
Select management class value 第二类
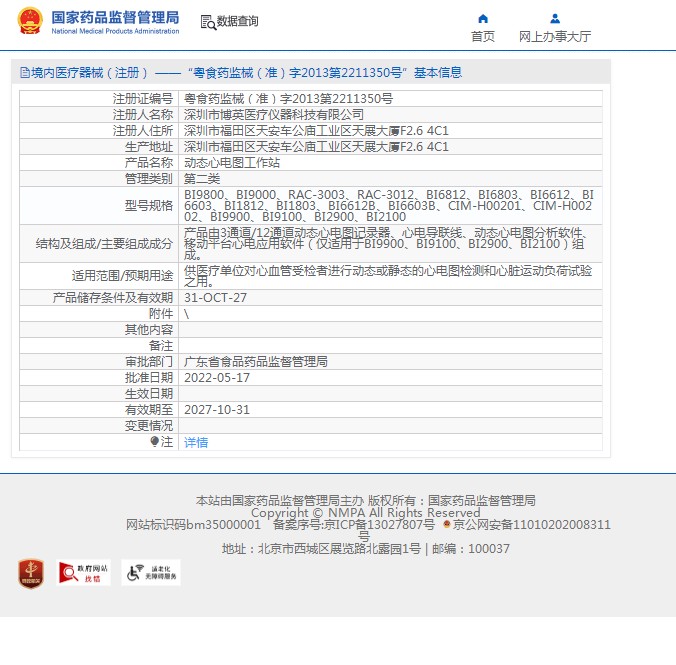[202, 179]
